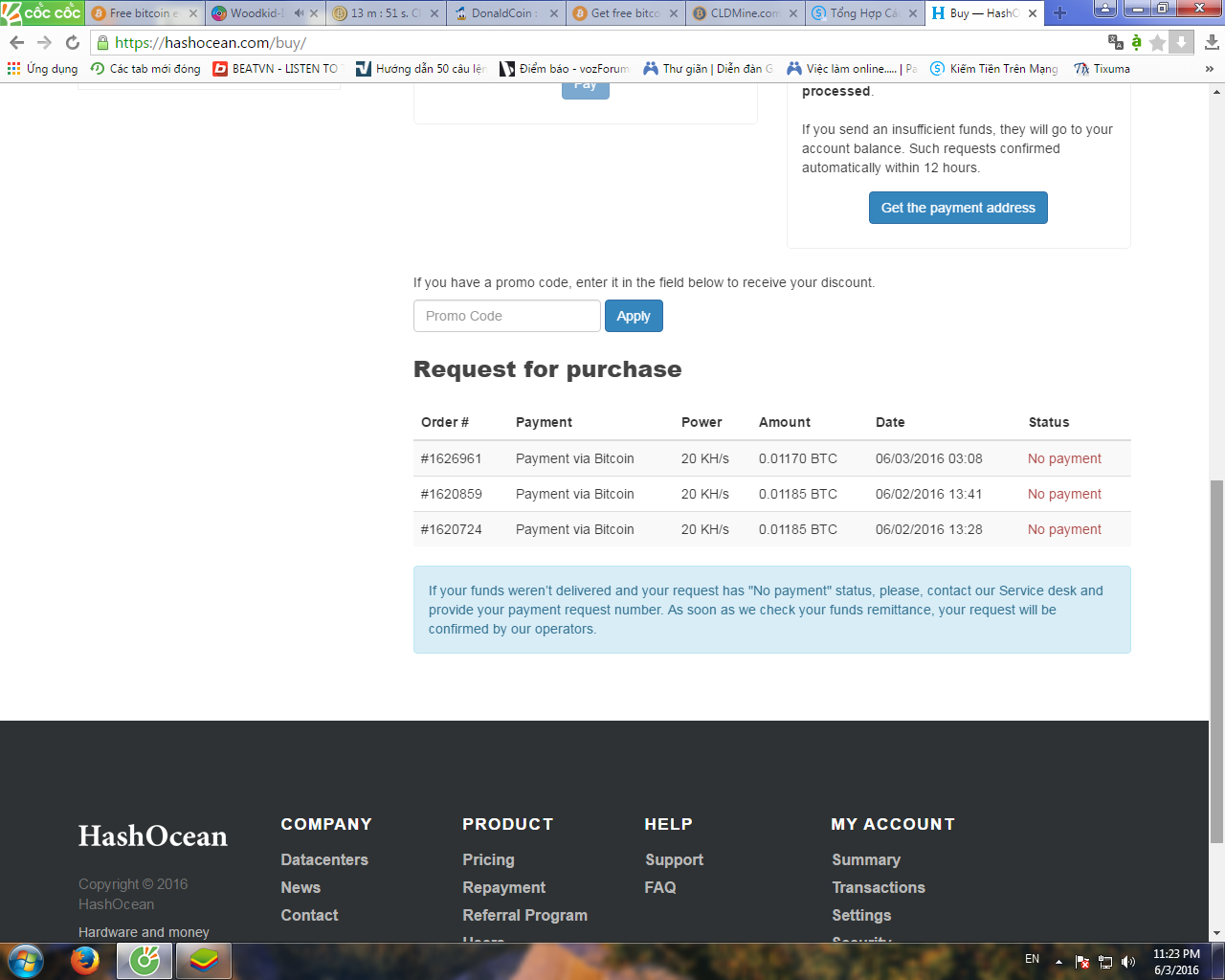Open the Pricing footer link

pos(488,859)
